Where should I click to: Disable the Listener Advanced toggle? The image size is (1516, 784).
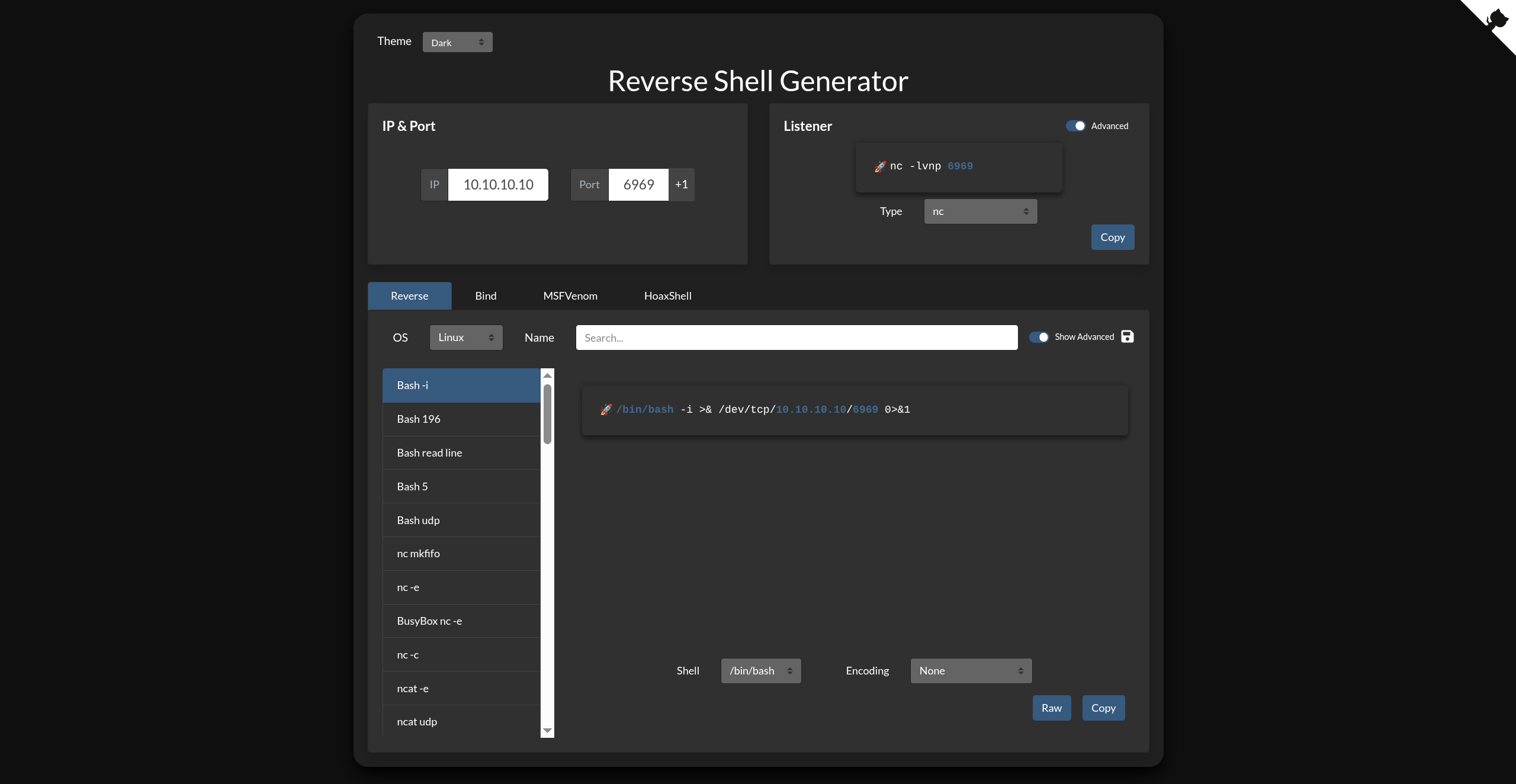pos(1075,126)
